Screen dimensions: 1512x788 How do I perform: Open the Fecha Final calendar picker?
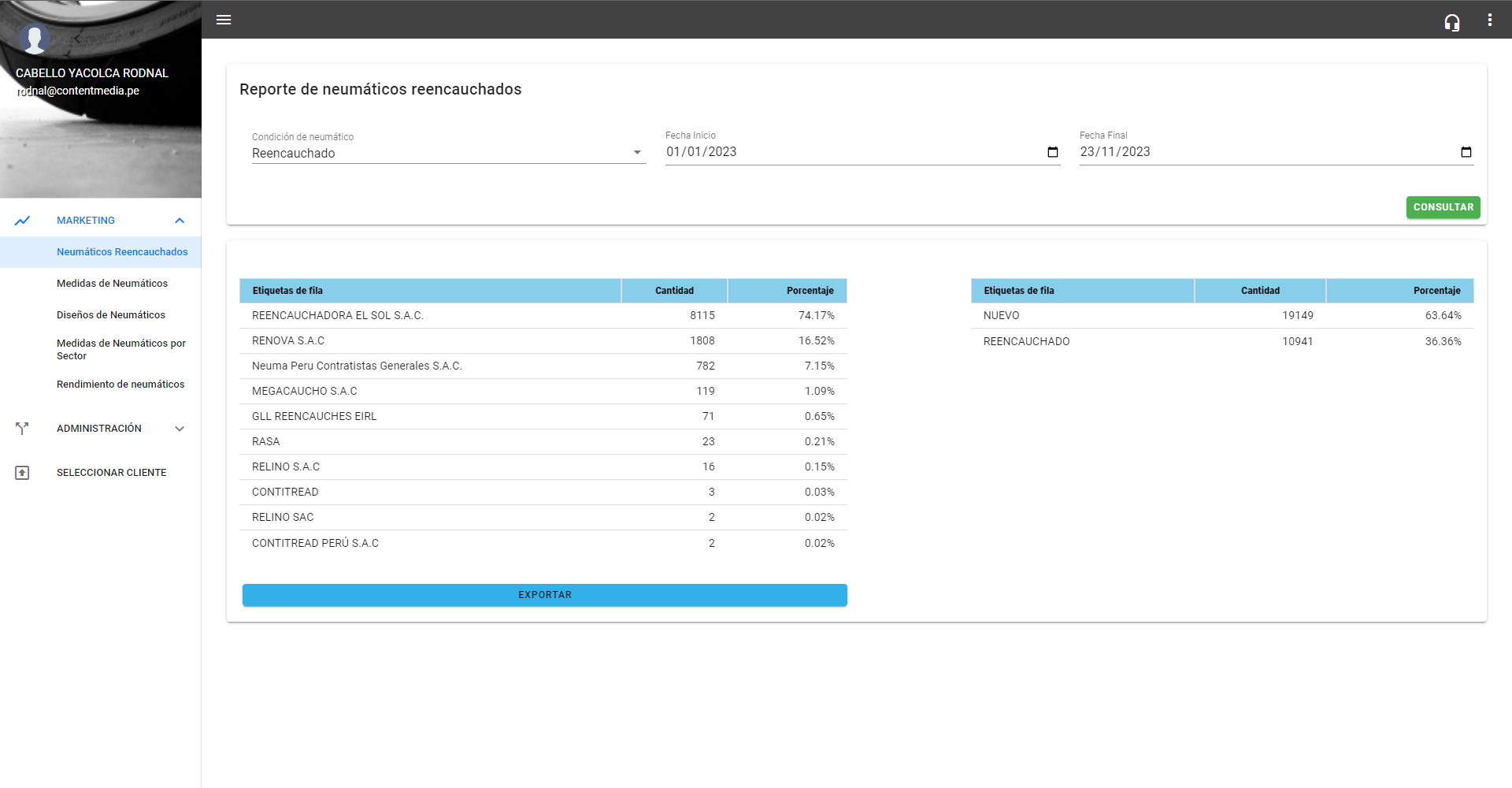[1466, 152]
